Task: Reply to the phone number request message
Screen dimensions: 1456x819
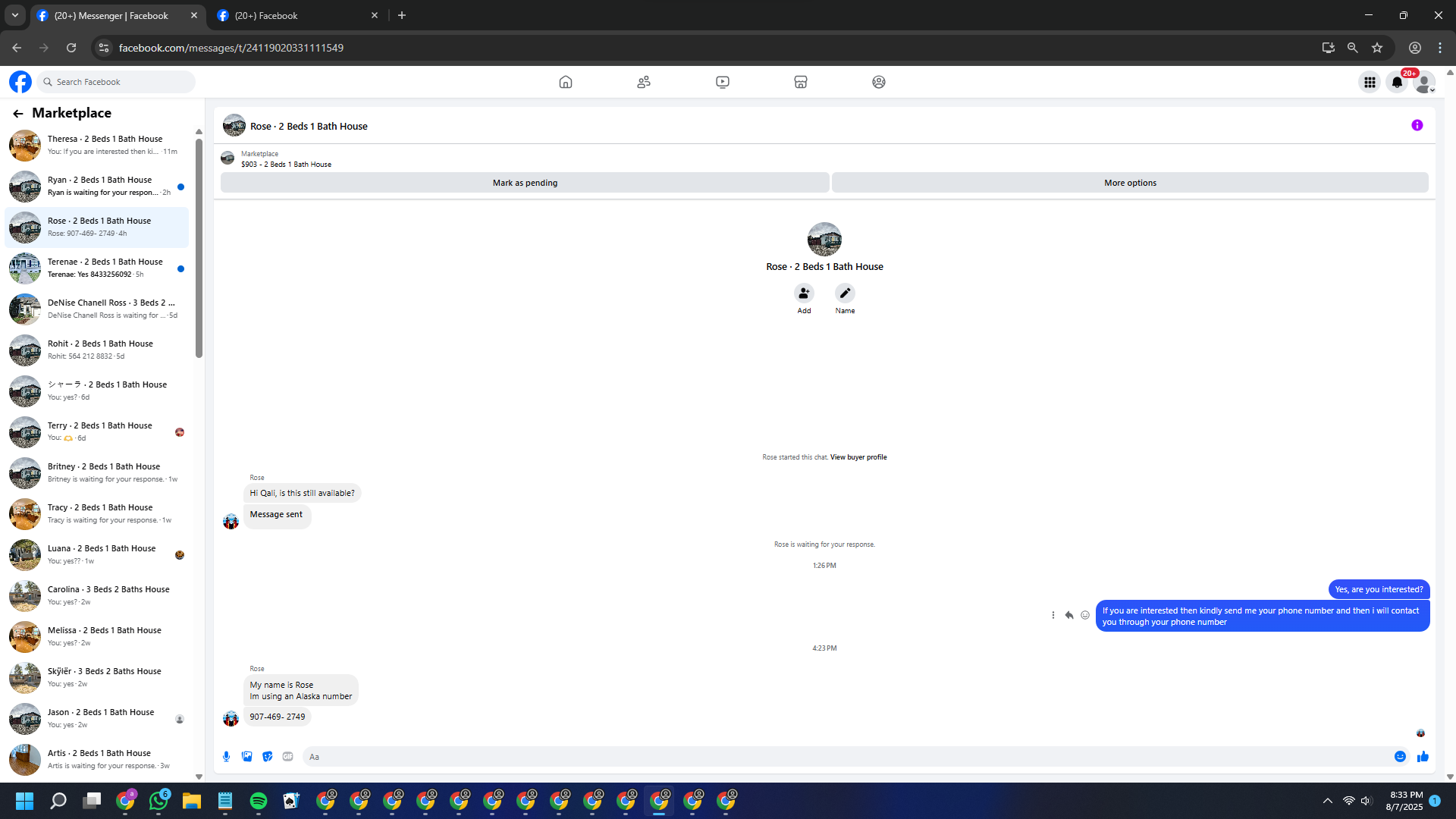Action: click(1069, 615)
